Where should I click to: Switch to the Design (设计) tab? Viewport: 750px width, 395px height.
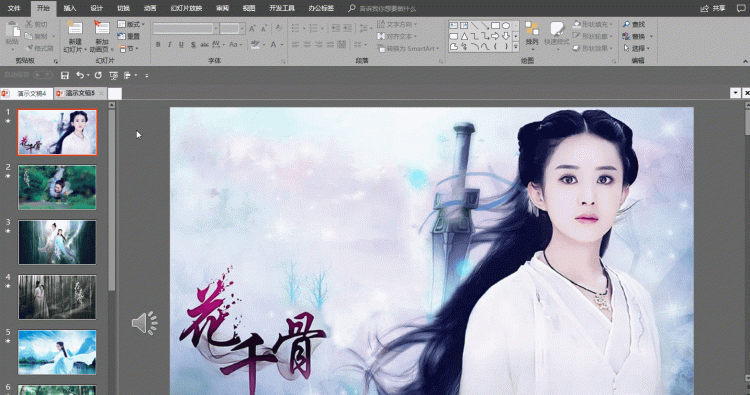[97, 8]
